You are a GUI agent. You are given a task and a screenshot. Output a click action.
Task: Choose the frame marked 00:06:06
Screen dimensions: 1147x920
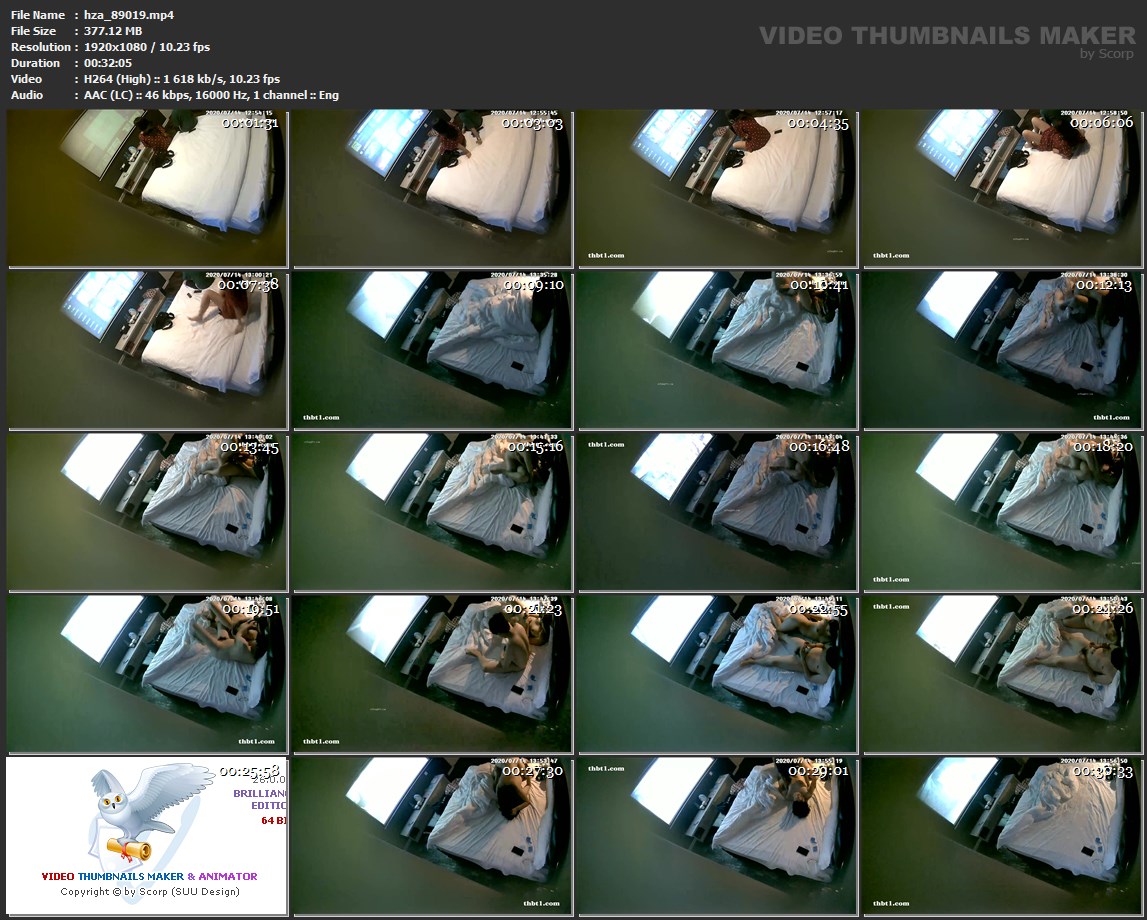pos(1003,188)
